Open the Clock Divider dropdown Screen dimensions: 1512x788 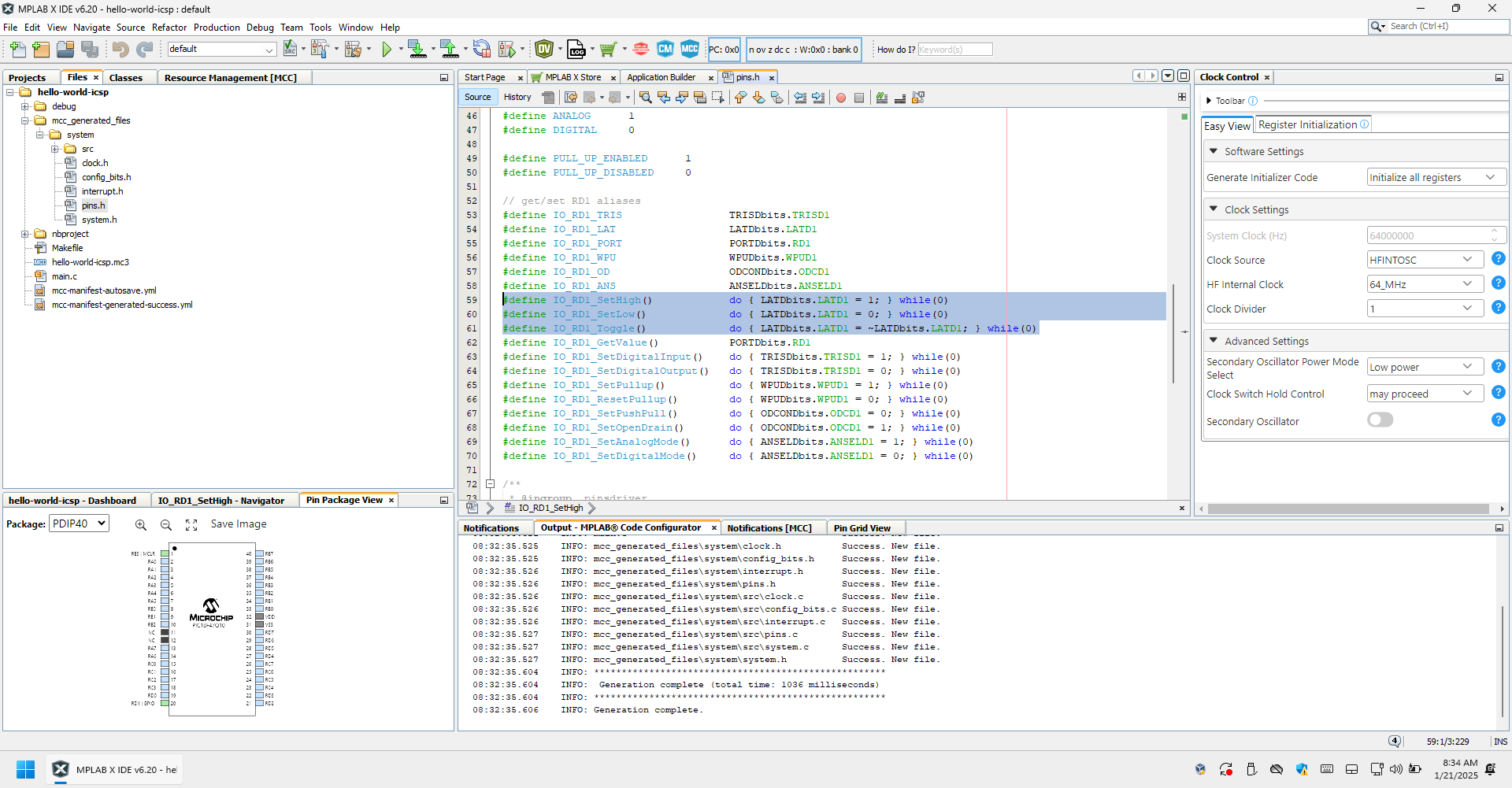coord(1425,309)
